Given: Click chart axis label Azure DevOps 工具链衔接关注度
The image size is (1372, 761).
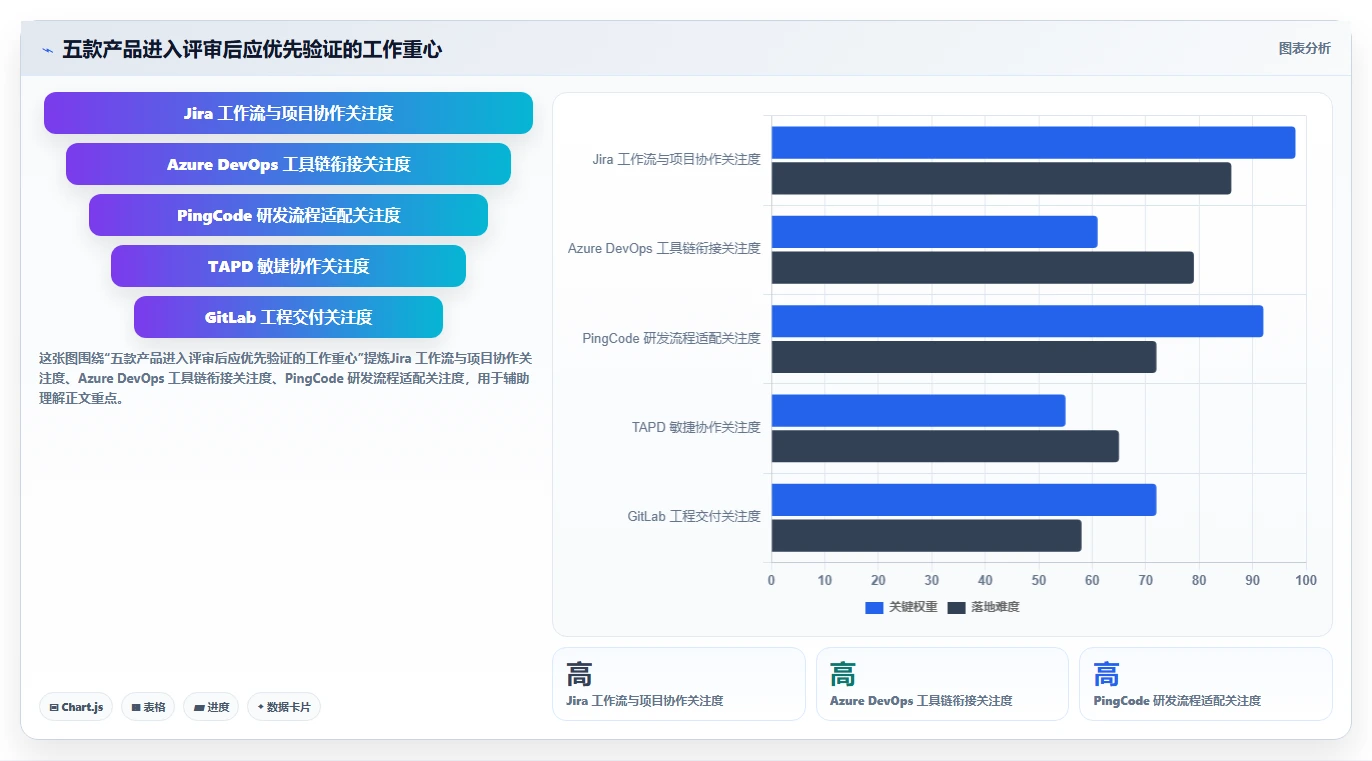Looking at the screenshot, I should pos(664,248).
